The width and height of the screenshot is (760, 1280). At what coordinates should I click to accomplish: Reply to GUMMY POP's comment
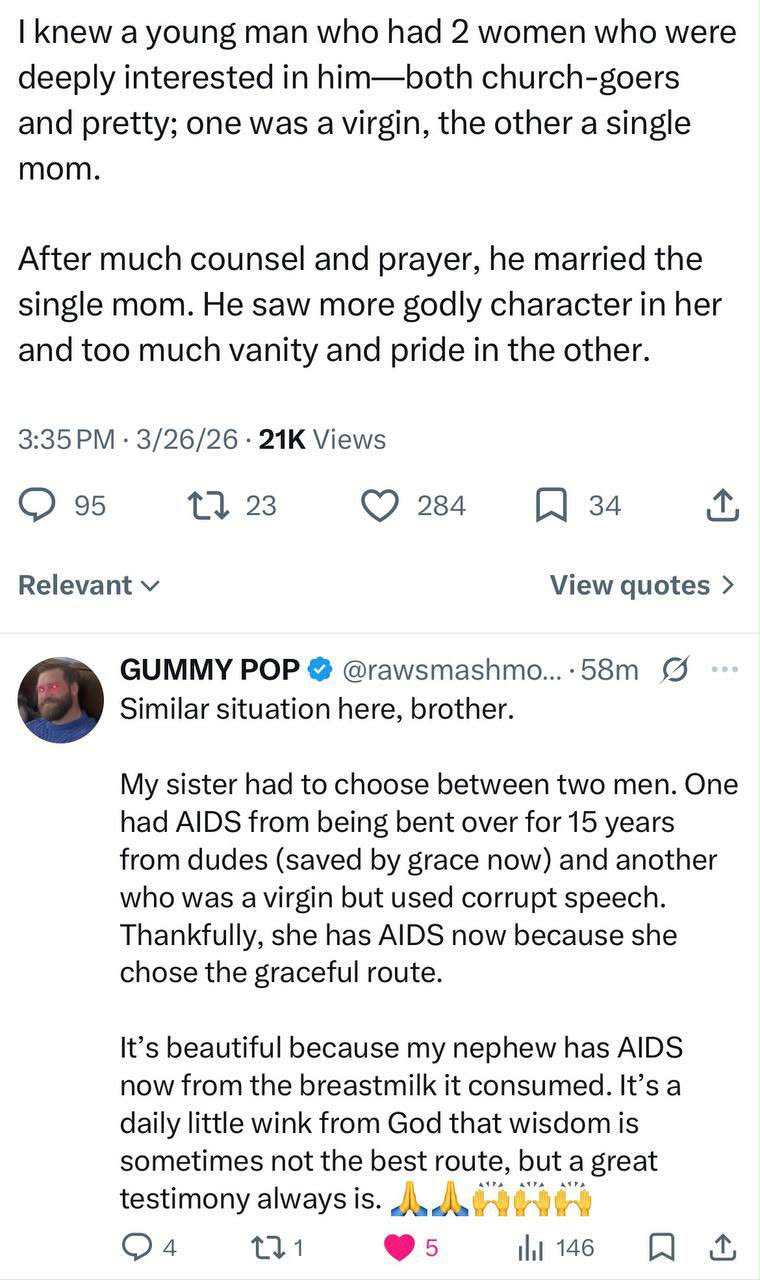[134, 1247]
